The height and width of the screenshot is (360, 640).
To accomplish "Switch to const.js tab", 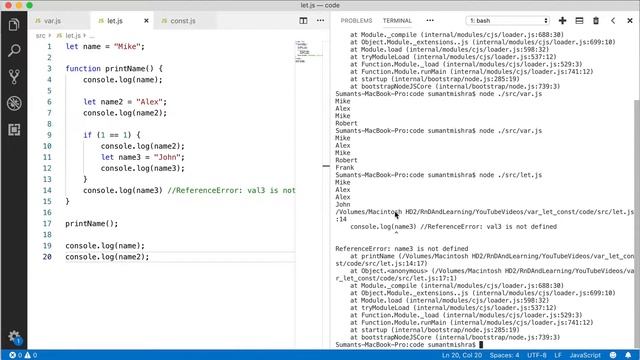I will 185,21.
